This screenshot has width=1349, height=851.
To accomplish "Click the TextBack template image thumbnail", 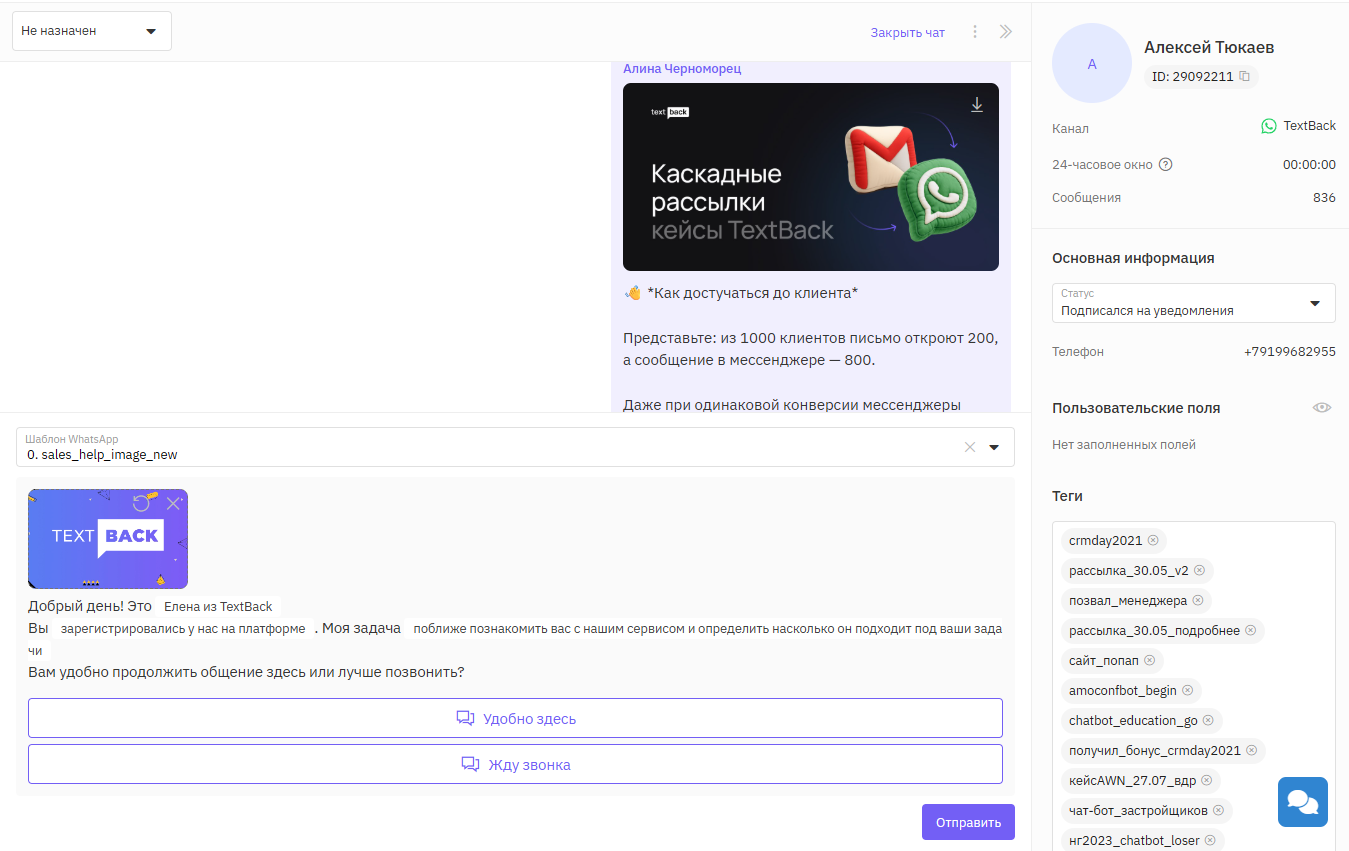I will (x=108, y=538).
